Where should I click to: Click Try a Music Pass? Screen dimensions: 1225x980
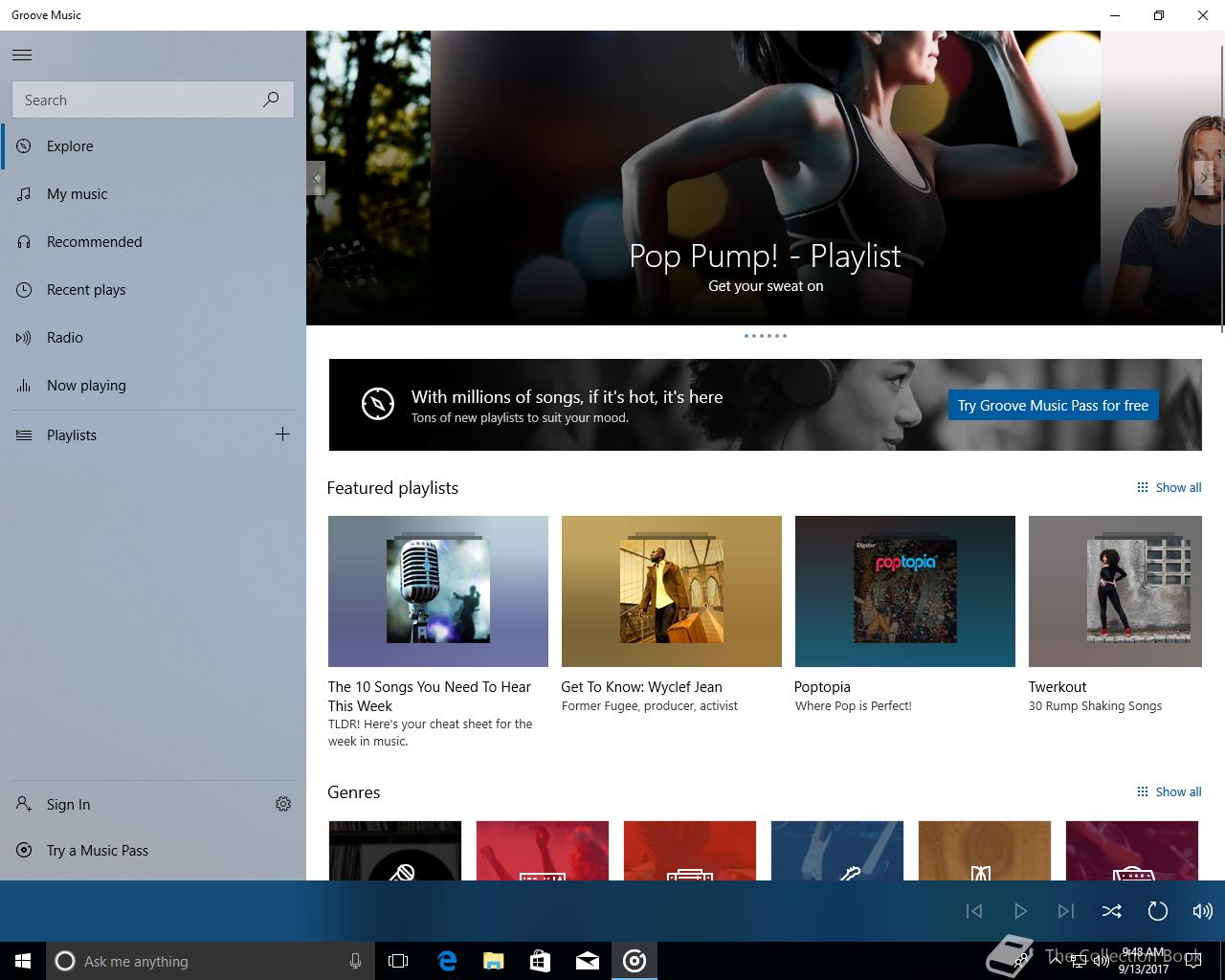pos(153,851)
